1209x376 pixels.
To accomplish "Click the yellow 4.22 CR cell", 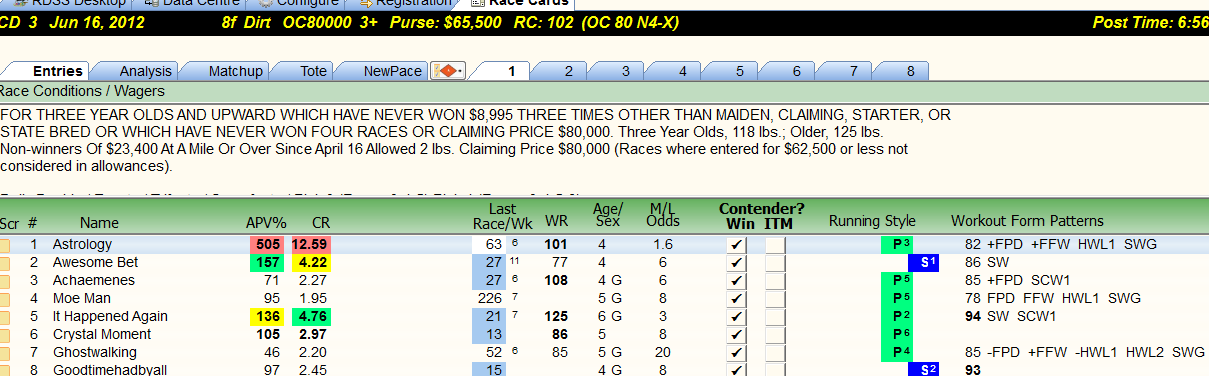I will coord(311,262).
